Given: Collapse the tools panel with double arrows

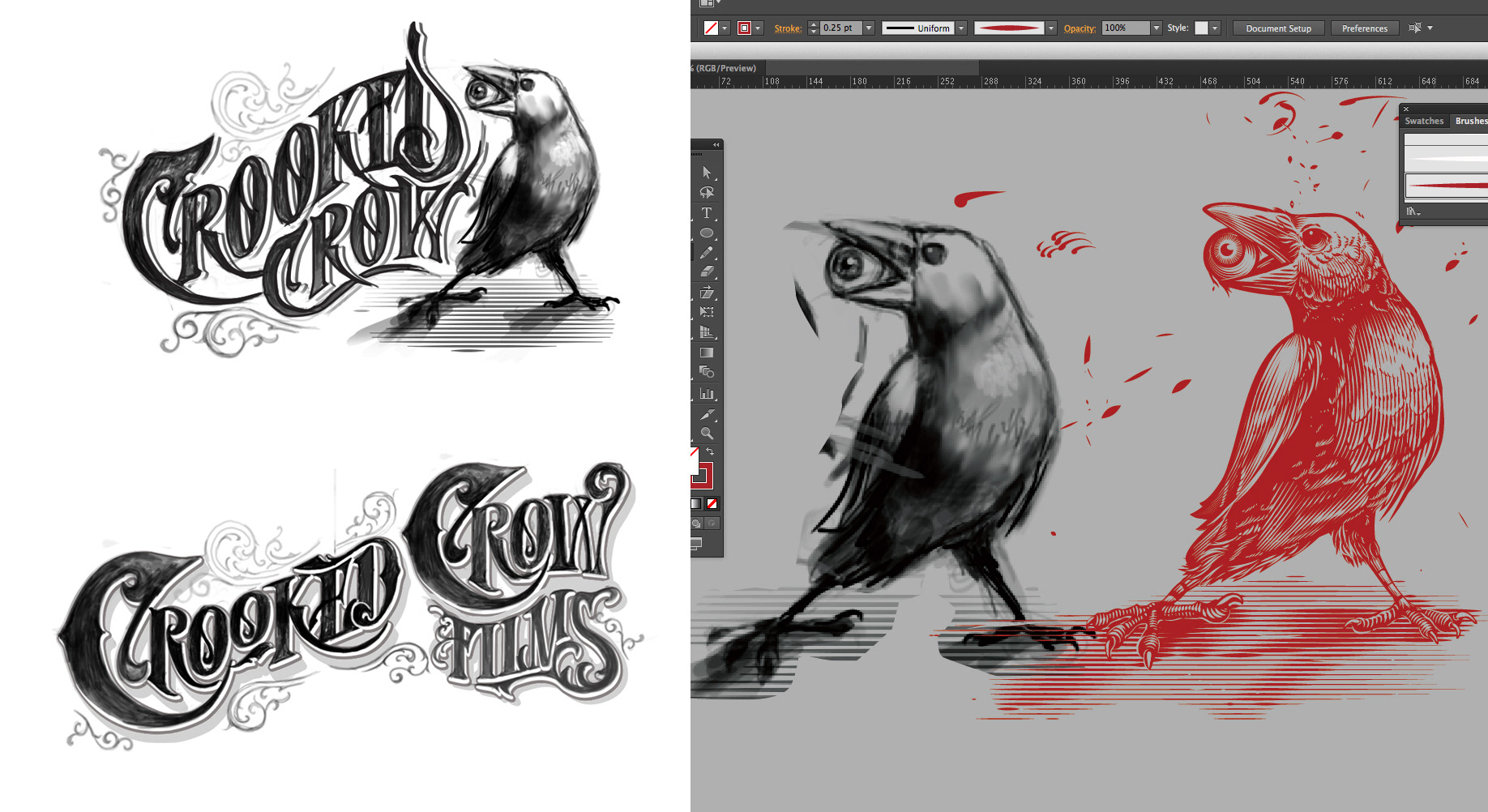Looking at the screenshot, I should [716, 145].
